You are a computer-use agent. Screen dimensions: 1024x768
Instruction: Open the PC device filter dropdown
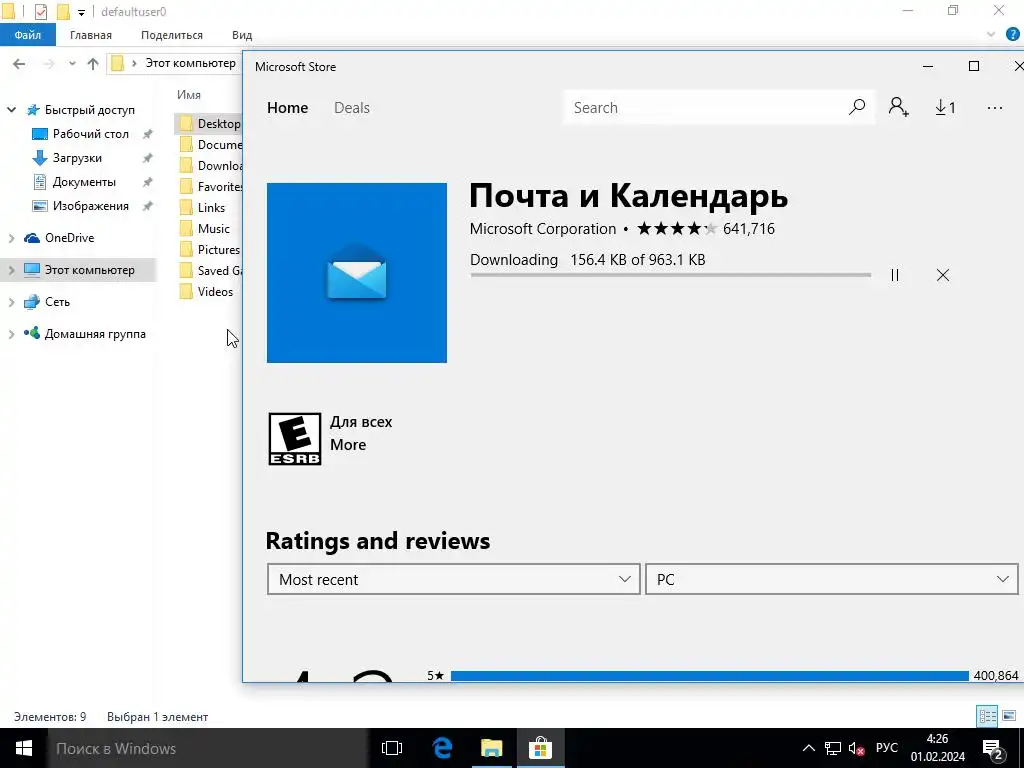pyautogui.click(x=831, y=579)
